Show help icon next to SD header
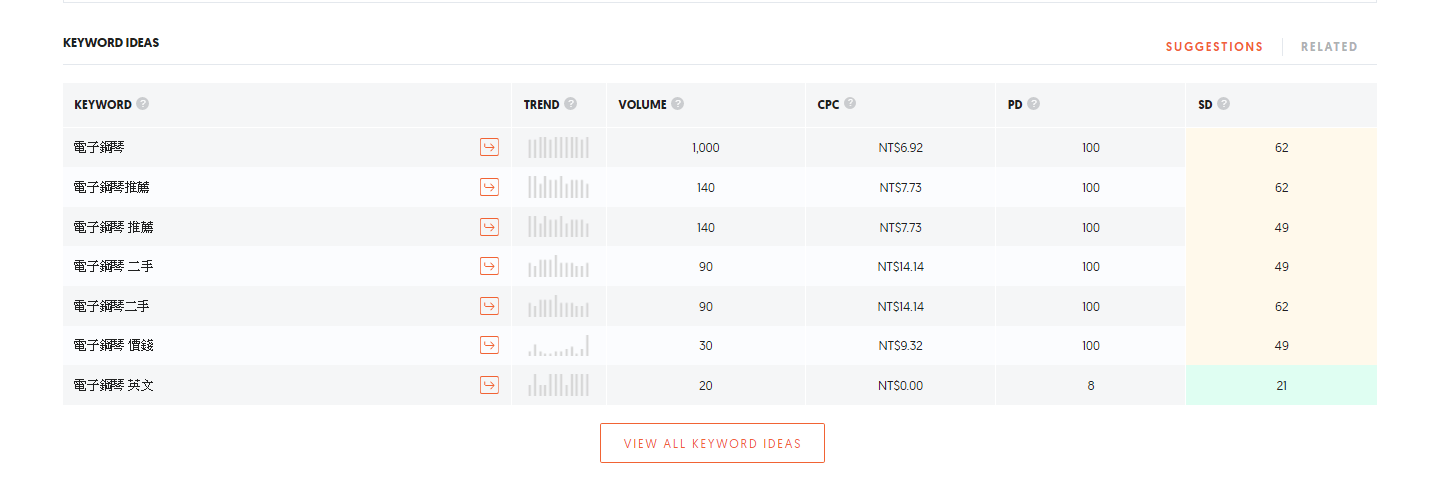1443x495 pixels. point(1224,104)
